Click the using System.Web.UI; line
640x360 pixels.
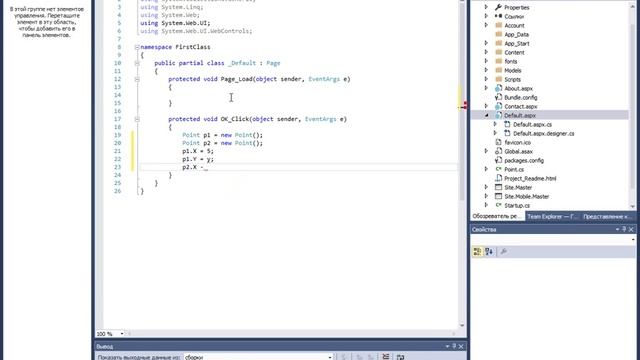pyautogui.click(x=175, y=23)
